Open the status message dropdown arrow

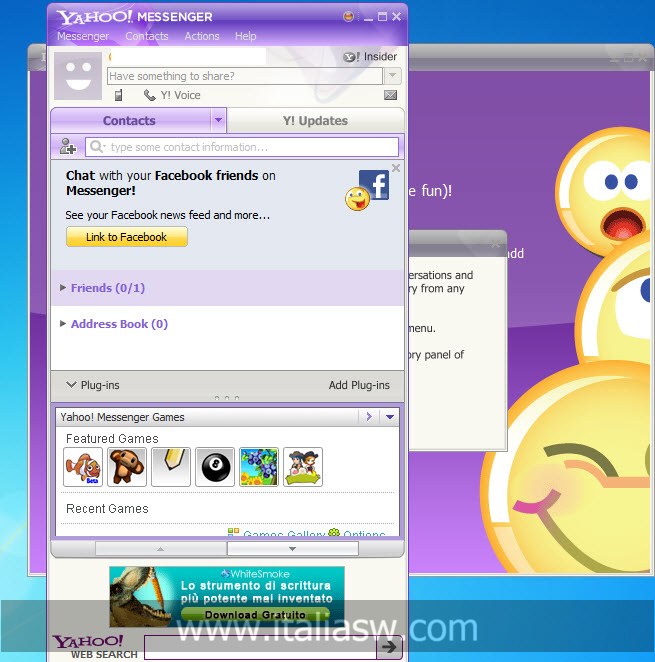click(x=392, y=76)
